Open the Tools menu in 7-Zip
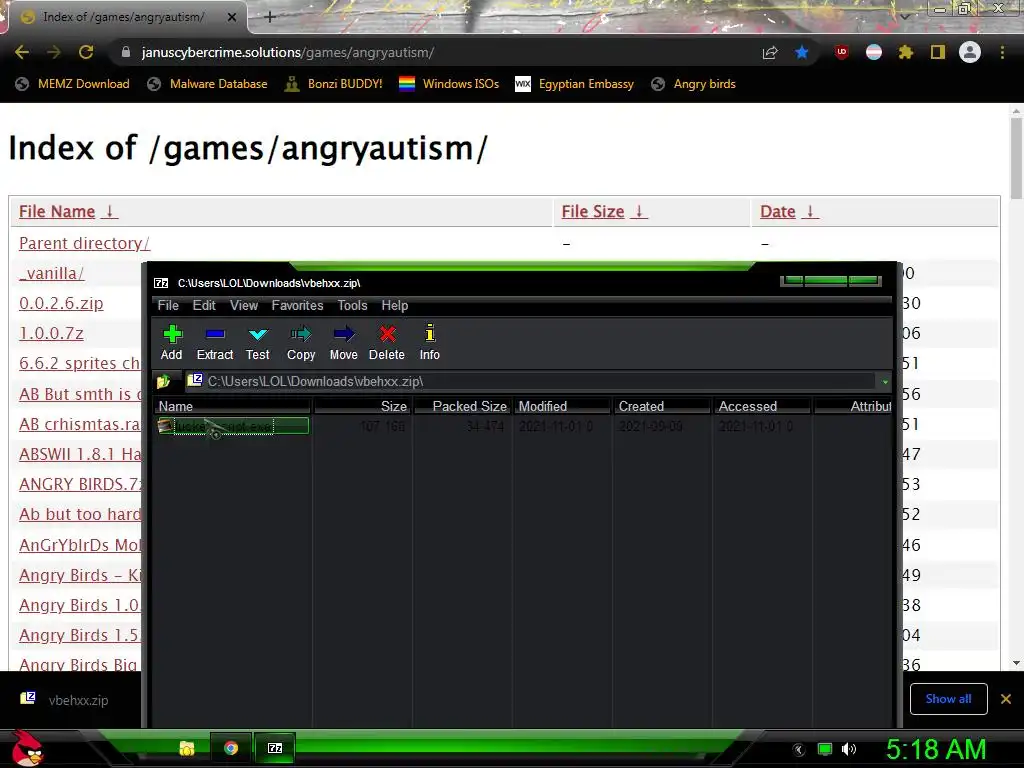 (x=353, y=306)
